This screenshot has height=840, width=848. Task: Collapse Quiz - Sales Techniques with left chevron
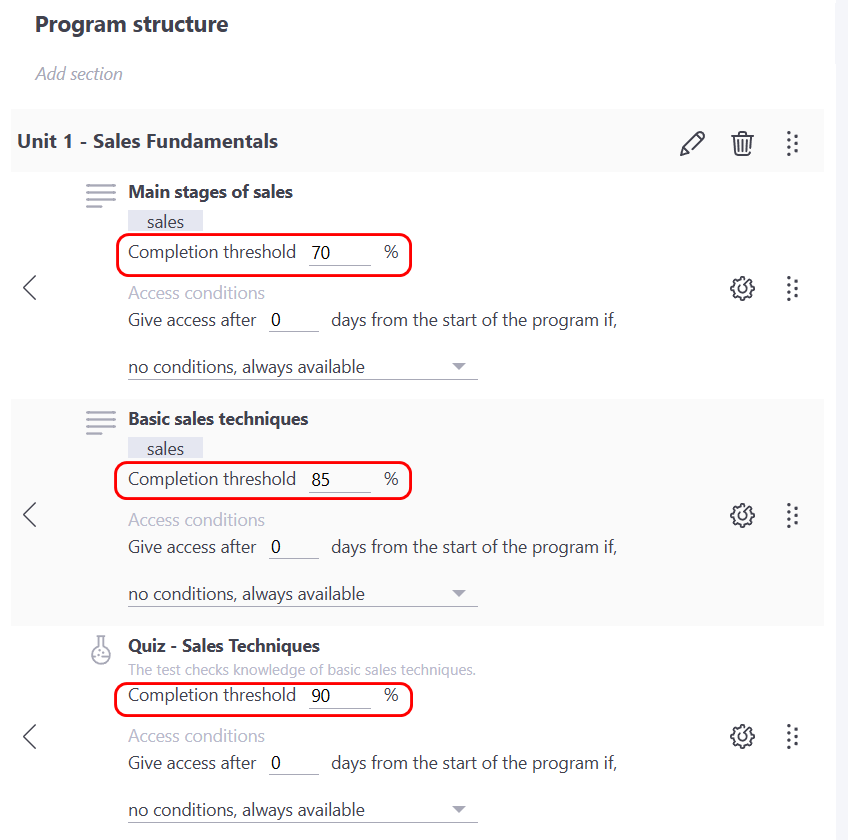pos(30,737)
